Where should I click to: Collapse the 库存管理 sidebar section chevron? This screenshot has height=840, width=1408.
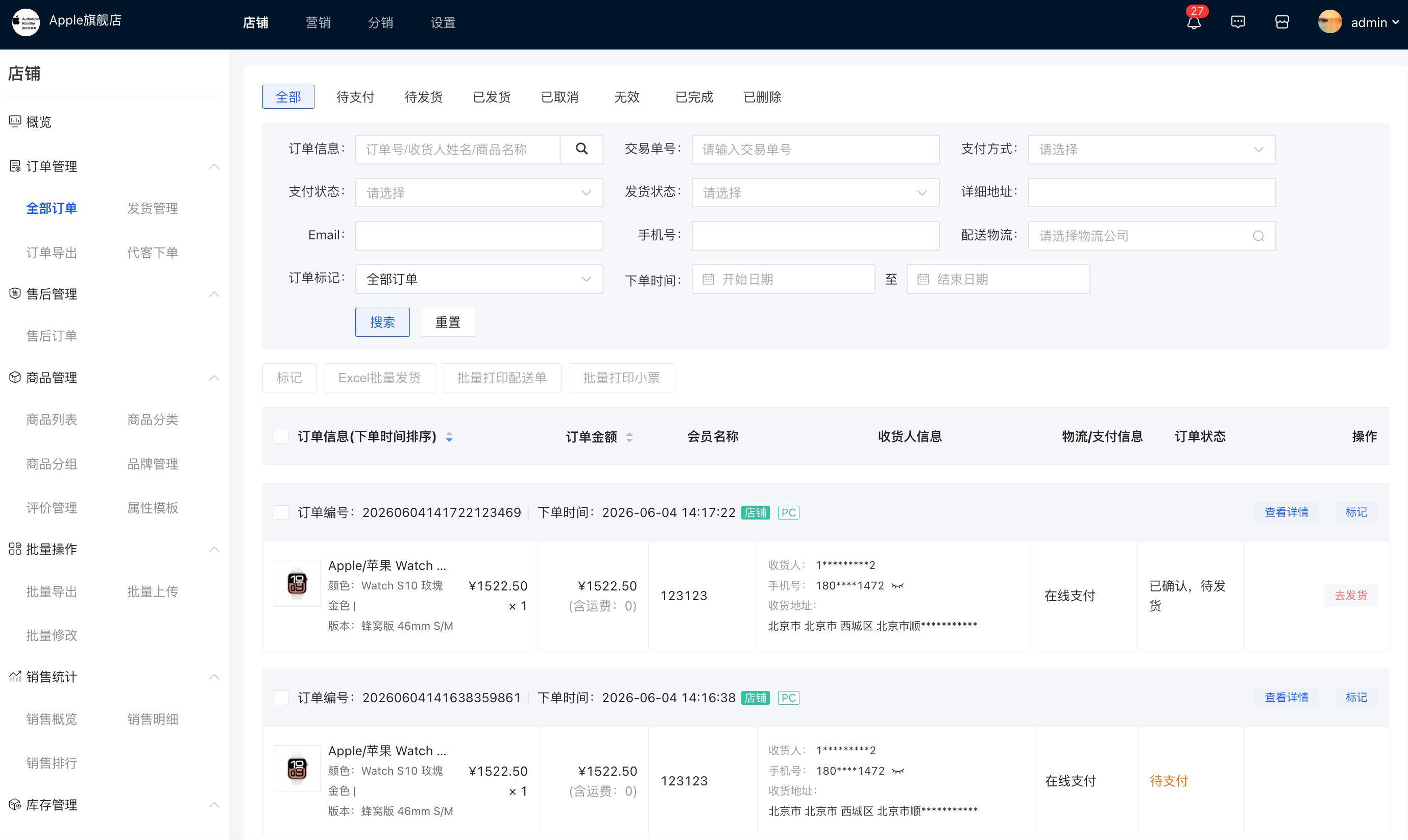tap(214, 804)
